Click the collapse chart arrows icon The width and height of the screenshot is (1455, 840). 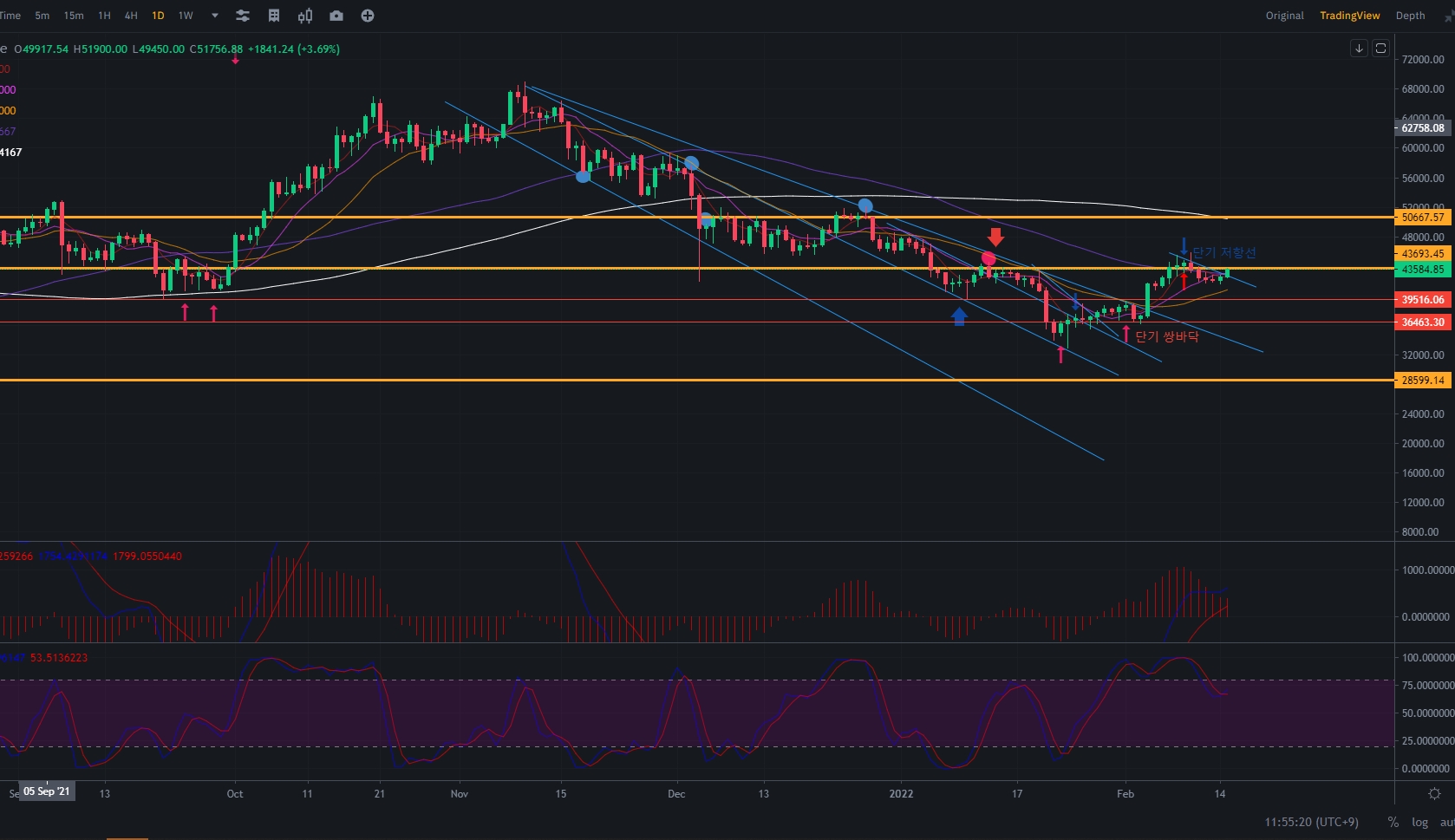point(1449,16)
